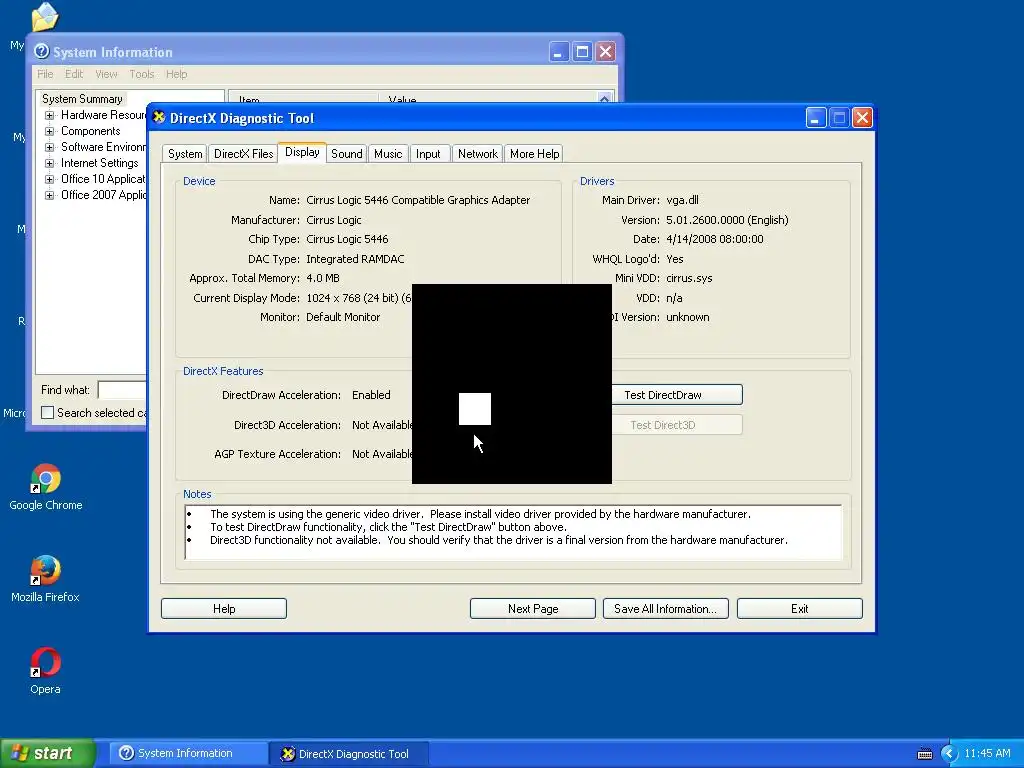This screenshot has height=768, width=1024.
Task: Click the white square in test window
Action: tap(475, 409)
